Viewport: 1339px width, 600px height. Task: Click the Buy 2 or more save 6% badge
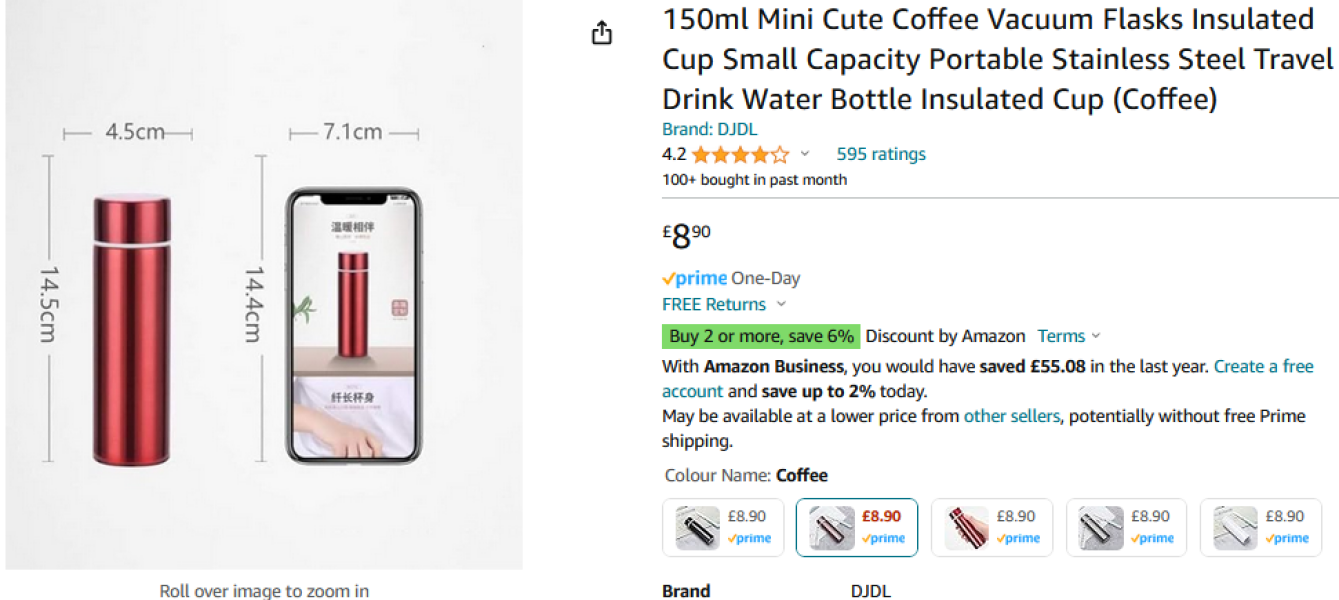pos(761,336)
